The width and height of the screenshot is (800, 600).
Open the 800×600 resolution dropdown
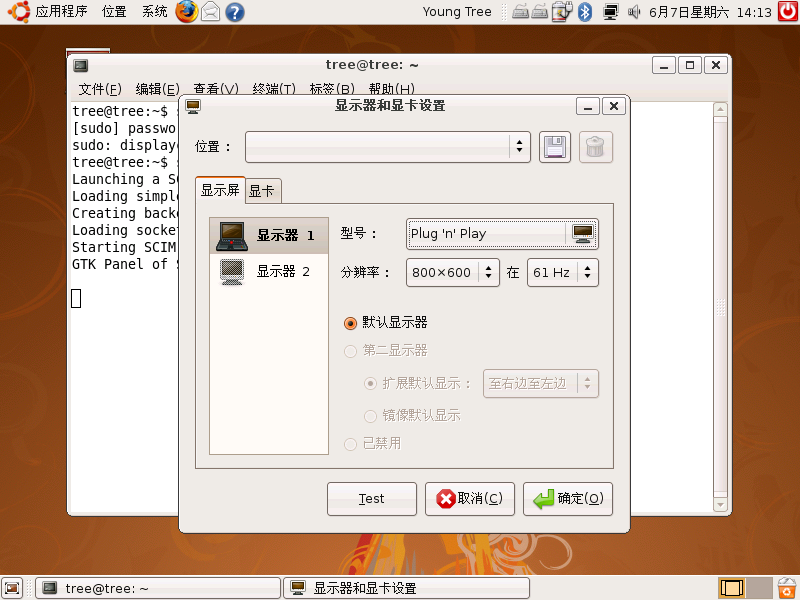tap(453, 272)
